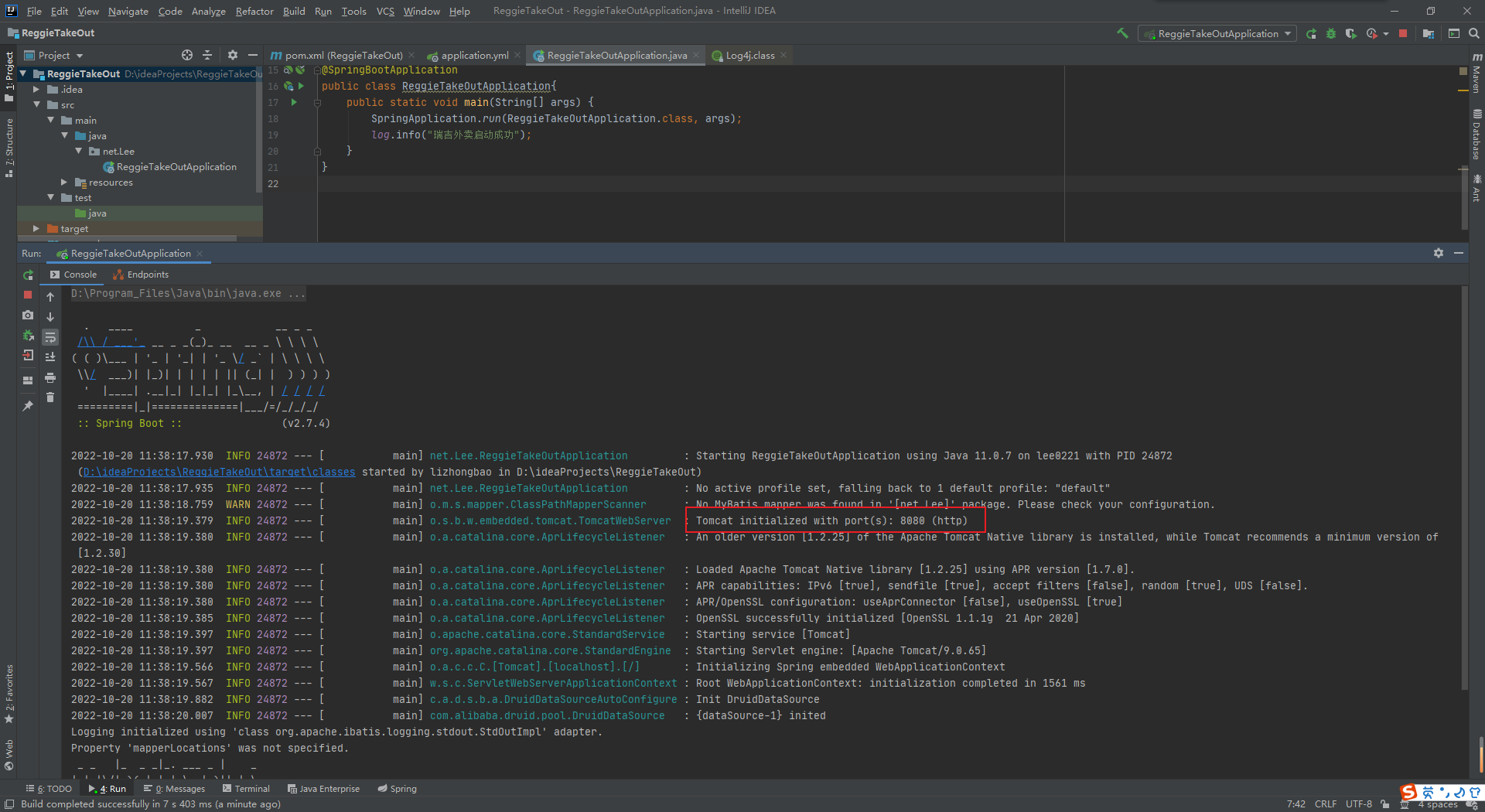Change file encoding UTF-8 in status bar
Viewport: 1485px width, 812px height.
coord(1358,804)
